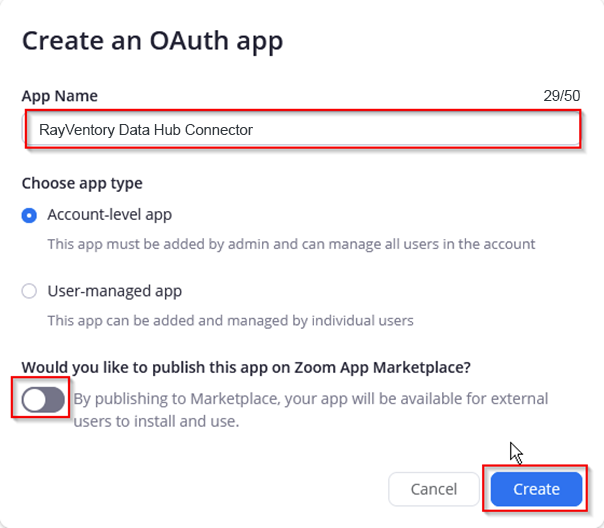This screenshot has width=604, height=528.
Task: Click the "User-managed app" option label
Action: (114, 291)
